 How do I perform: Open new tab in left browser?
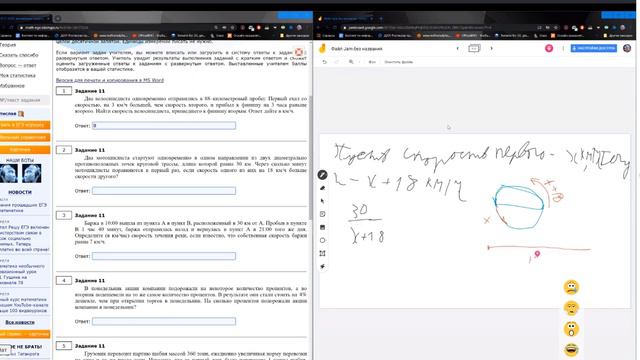point(58,18)
